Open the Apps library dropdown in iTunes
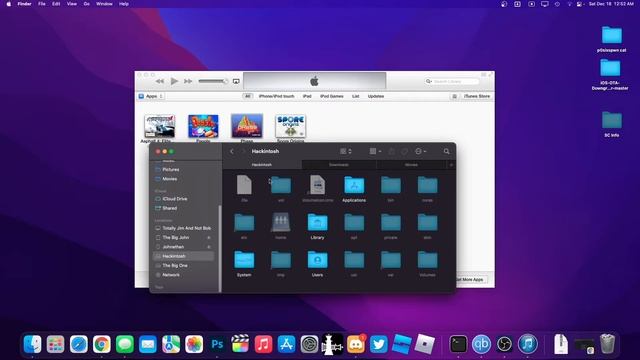Image resolution: width=640 pixels, height=360 pixels. 151,96
